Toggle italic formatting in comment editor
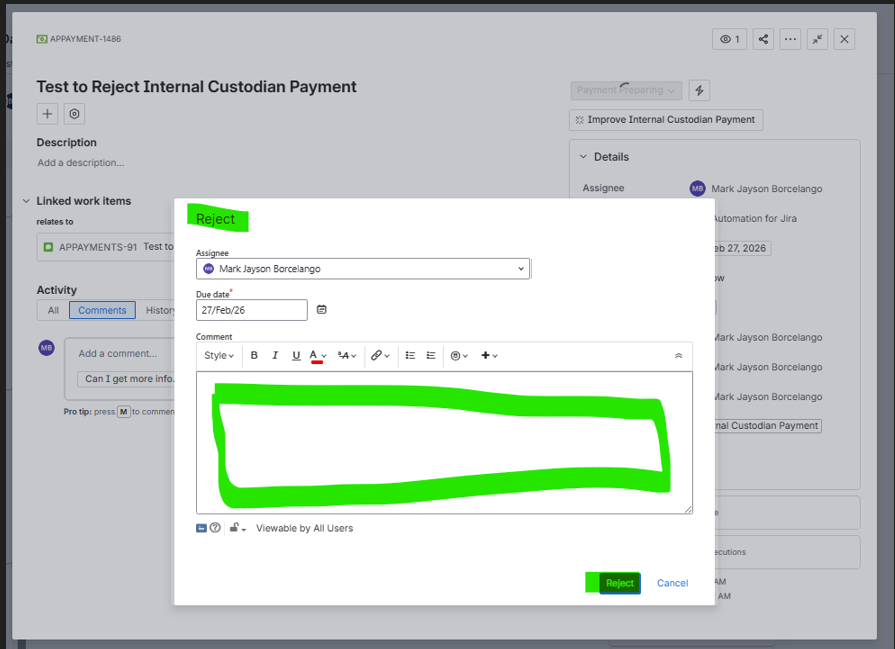Image resolution: width=895 pixels, height=649 pixels. (275, 355)
